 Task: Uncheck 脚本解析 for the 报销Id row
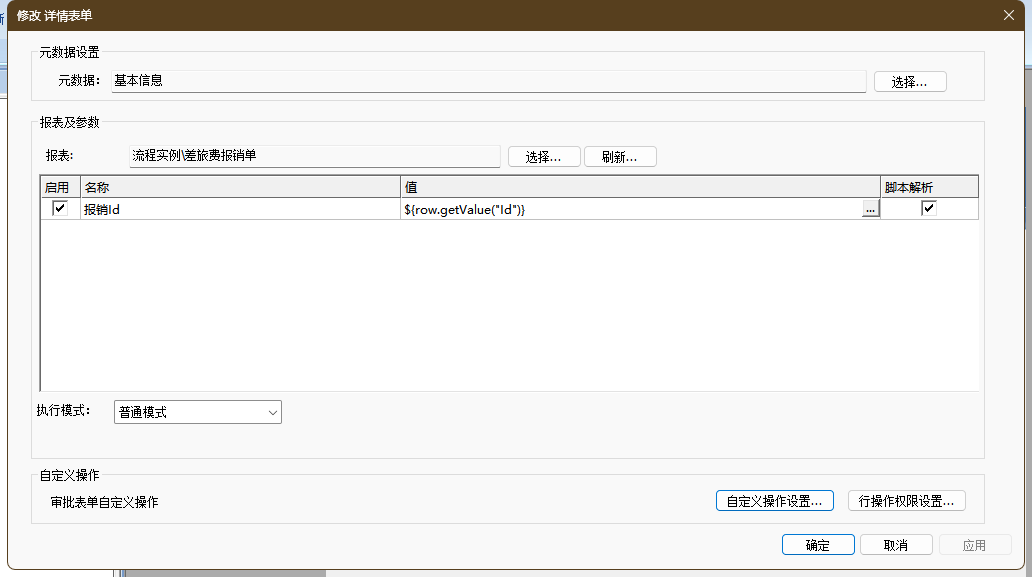pyautogui.click(x=929, y=208)
